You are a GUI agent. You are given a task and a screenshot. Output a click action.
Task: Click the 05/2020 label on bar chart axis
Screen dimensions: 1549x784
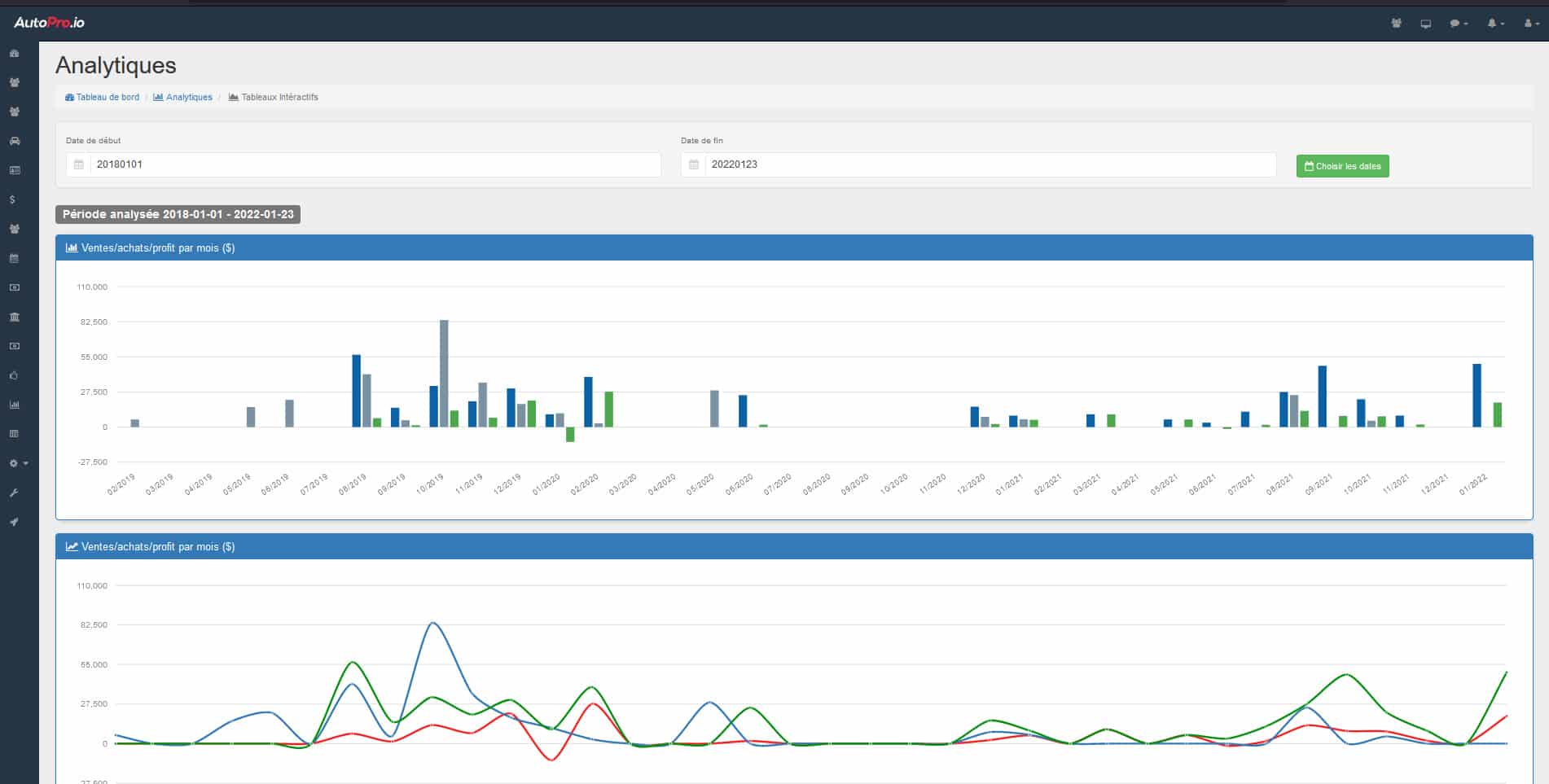tap(700, 484)
